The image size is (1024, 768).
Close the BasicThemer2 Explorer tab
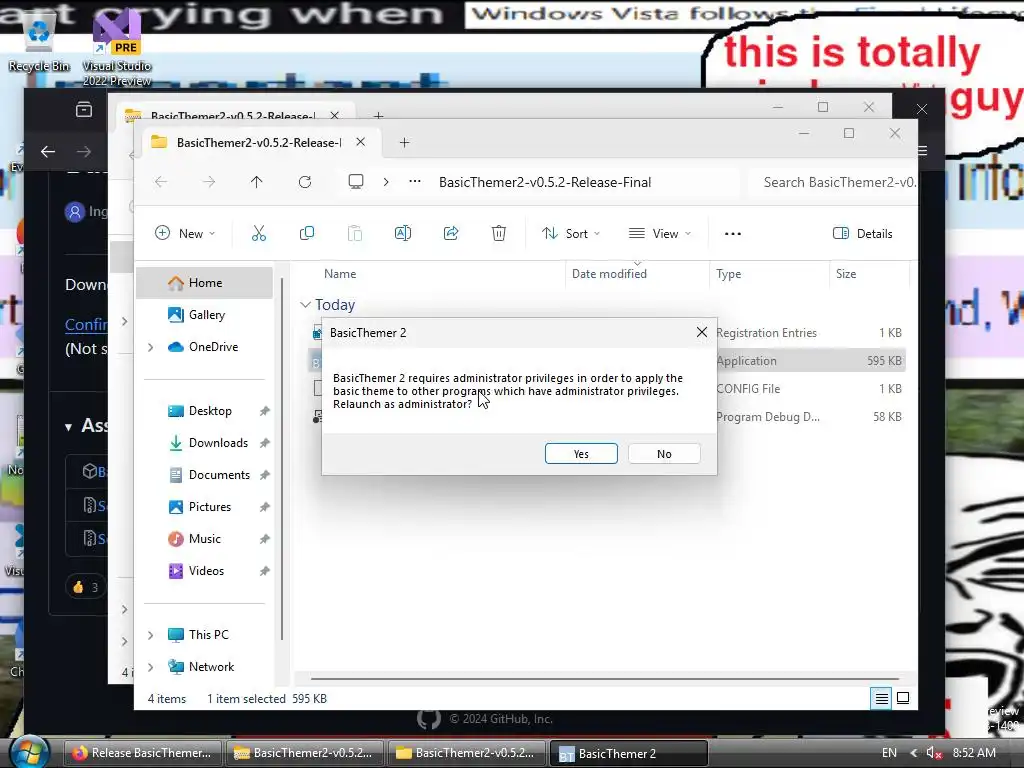360,142
